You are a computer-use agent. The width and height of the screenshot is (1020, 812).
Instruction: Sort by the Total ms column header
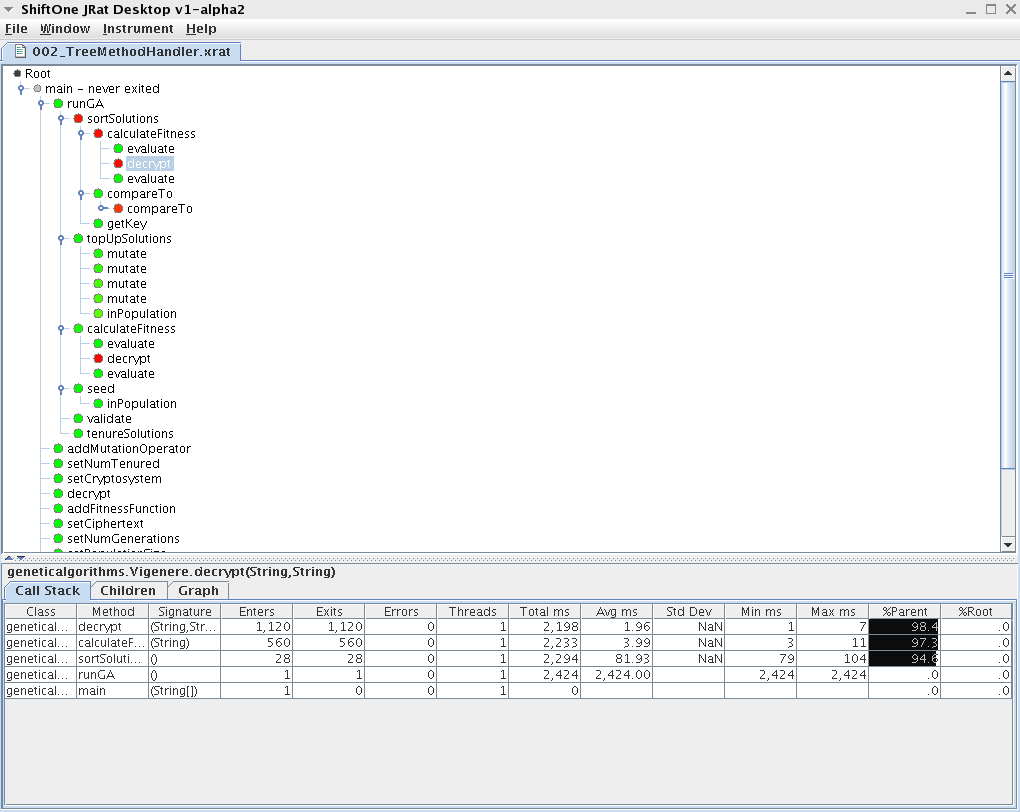(x=544, y=611)
